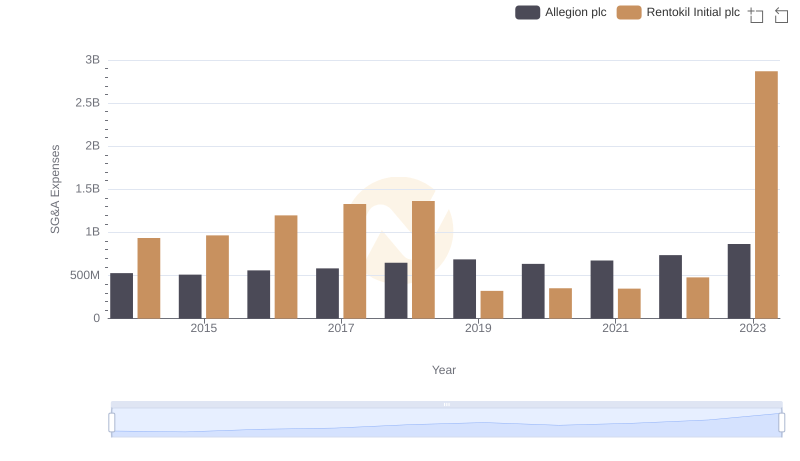
Task: Click the 2018 Allegion plc bar
Action: click(x=396, y=291)
